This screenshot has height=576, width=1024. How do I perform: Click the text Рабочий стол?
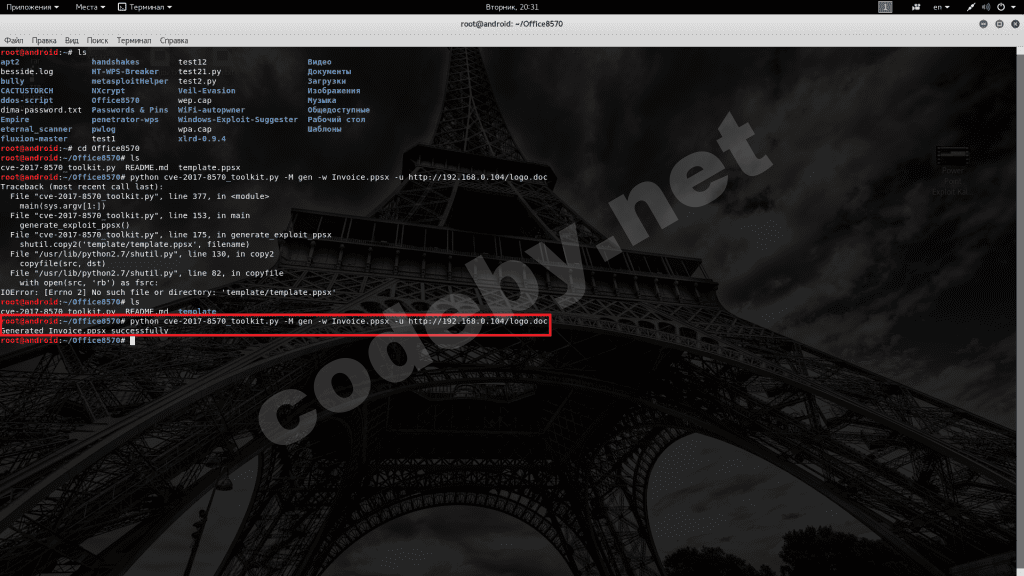336,120
